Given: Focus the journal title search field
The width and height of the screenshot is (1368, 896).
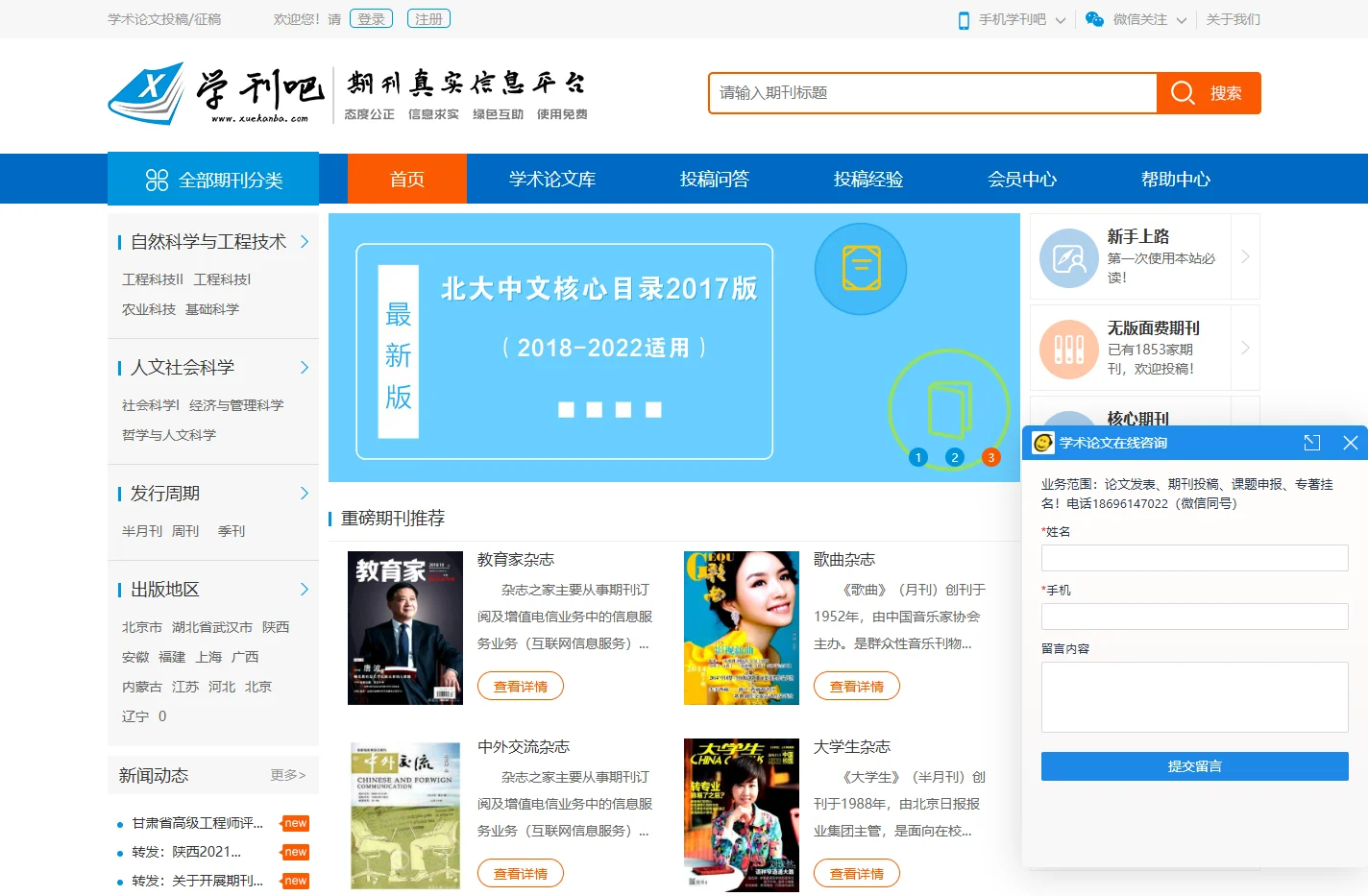Looking at the screenshot, I should coord(934,93).
